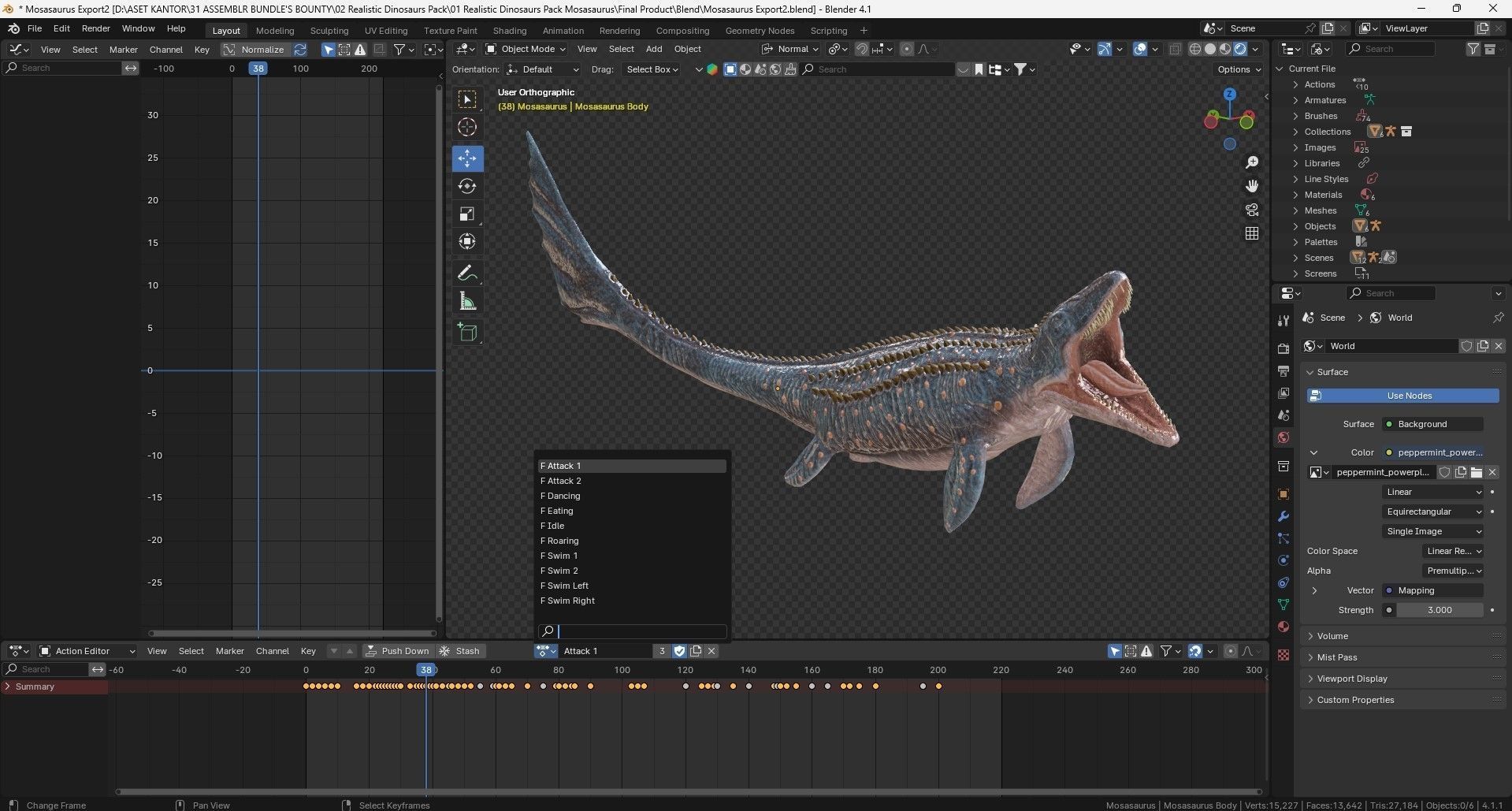1512x811 pixels.
Task: Unlink the Attack 1 action
Action: pyautogui.click(x=711, y=651)
